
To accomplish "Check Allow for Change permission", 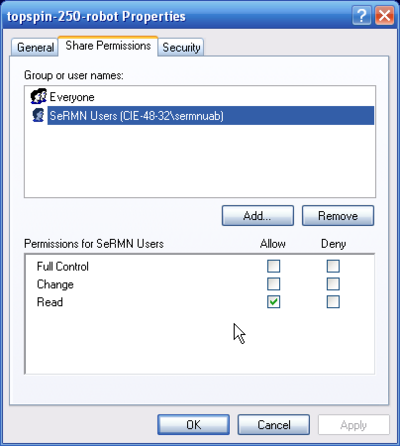I will coord(274,284).
